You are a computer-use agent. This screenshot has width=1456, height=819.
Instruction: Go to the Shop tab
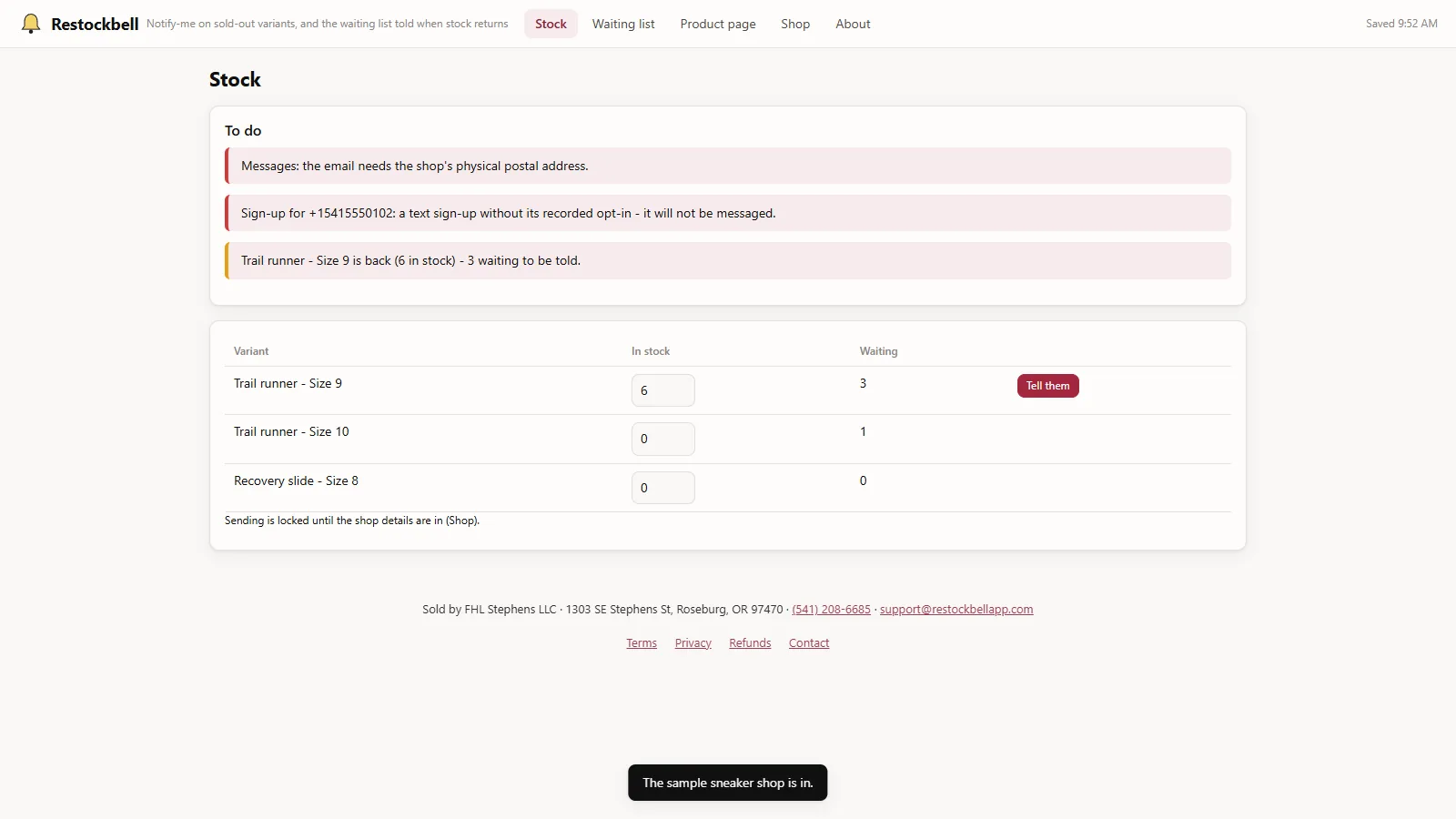click(795, 24)
